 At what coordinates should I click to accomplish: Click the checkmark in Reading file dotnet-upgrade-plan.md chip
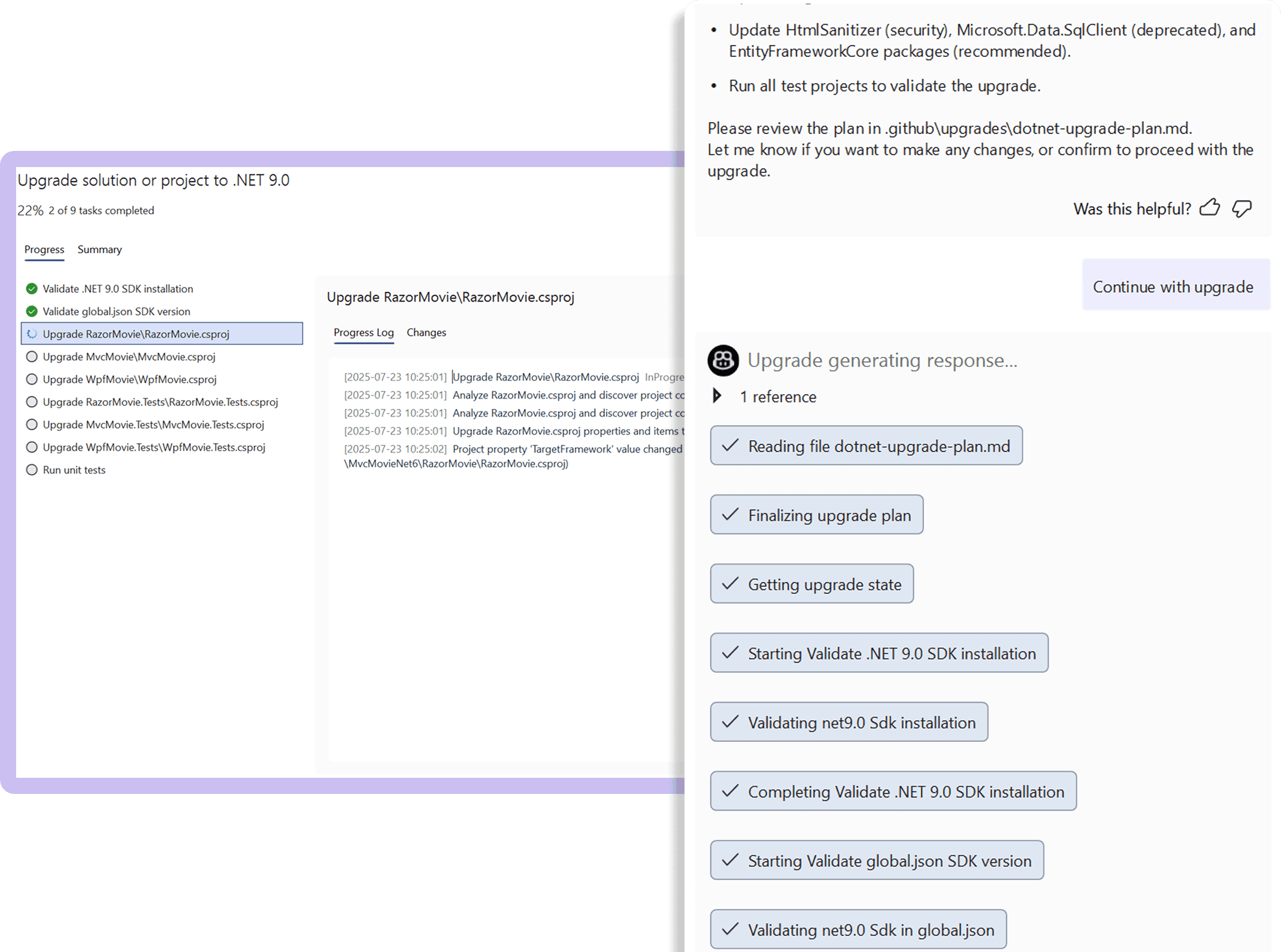[731, 445]
